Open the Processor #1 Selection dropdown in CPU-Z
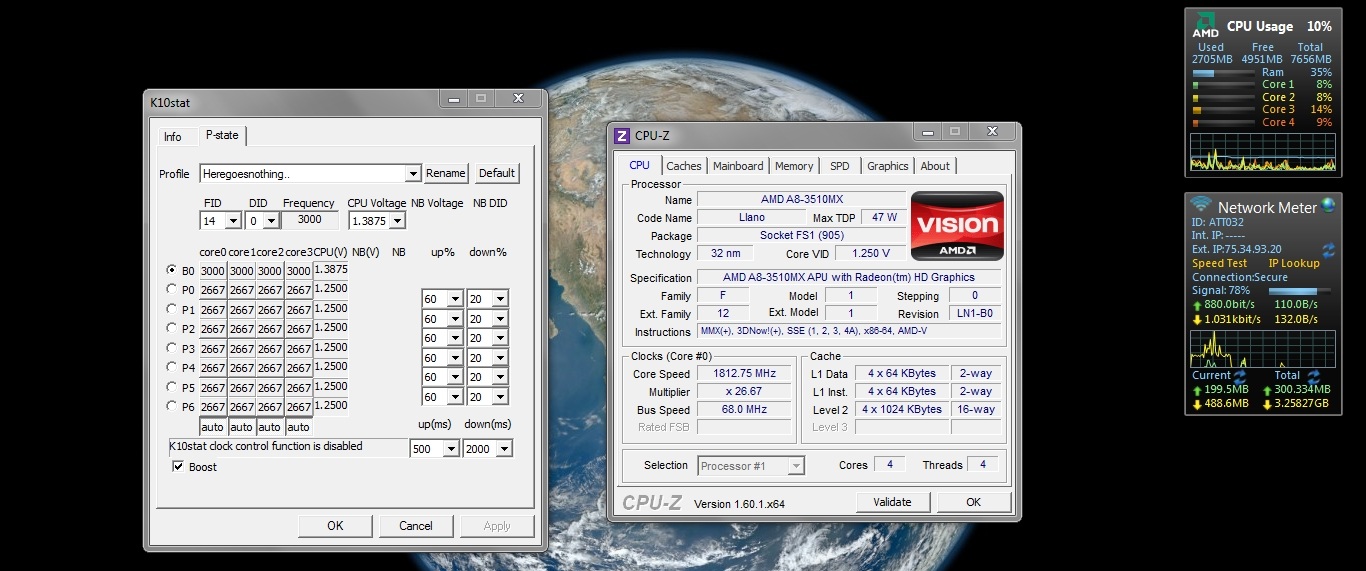1366x571 pixels. pyautogui.click(x=796, y=466)
